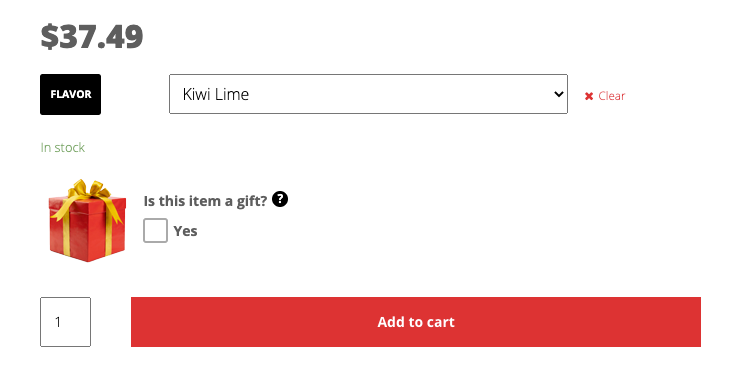Click the golden bow on the gift box
The height and width of the screenshot is (370, 732).
[x=89, y=190]
